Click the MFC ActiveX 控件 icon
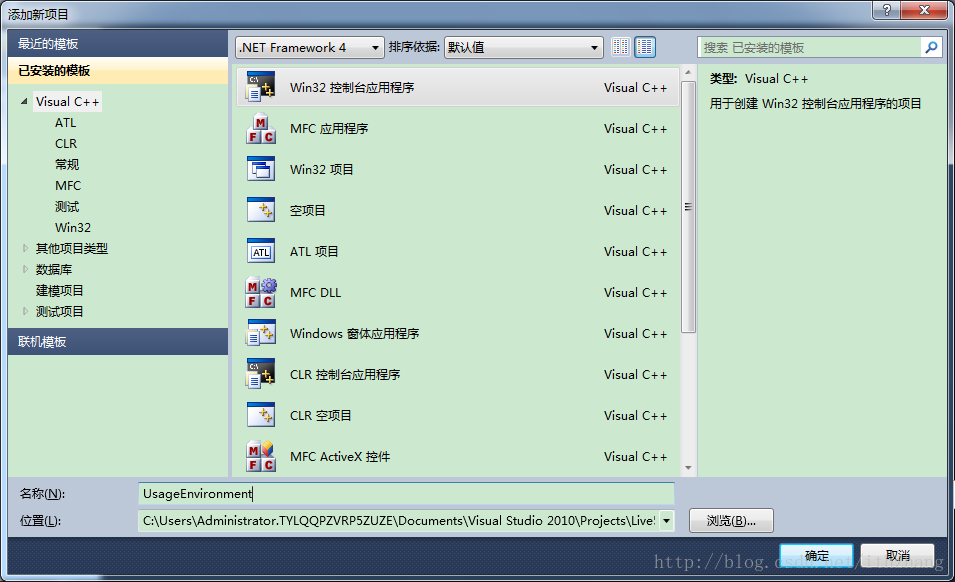The image size is (955, 582). (x=261, y=456)
